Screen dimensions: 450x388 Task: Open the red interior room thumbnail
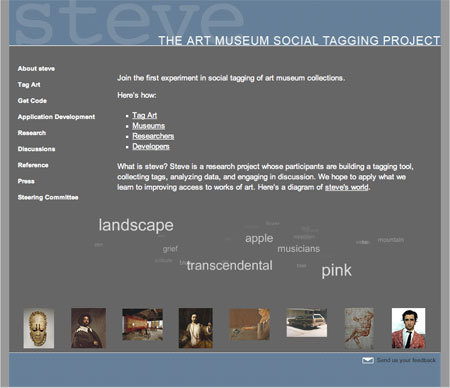coord(143,324)
